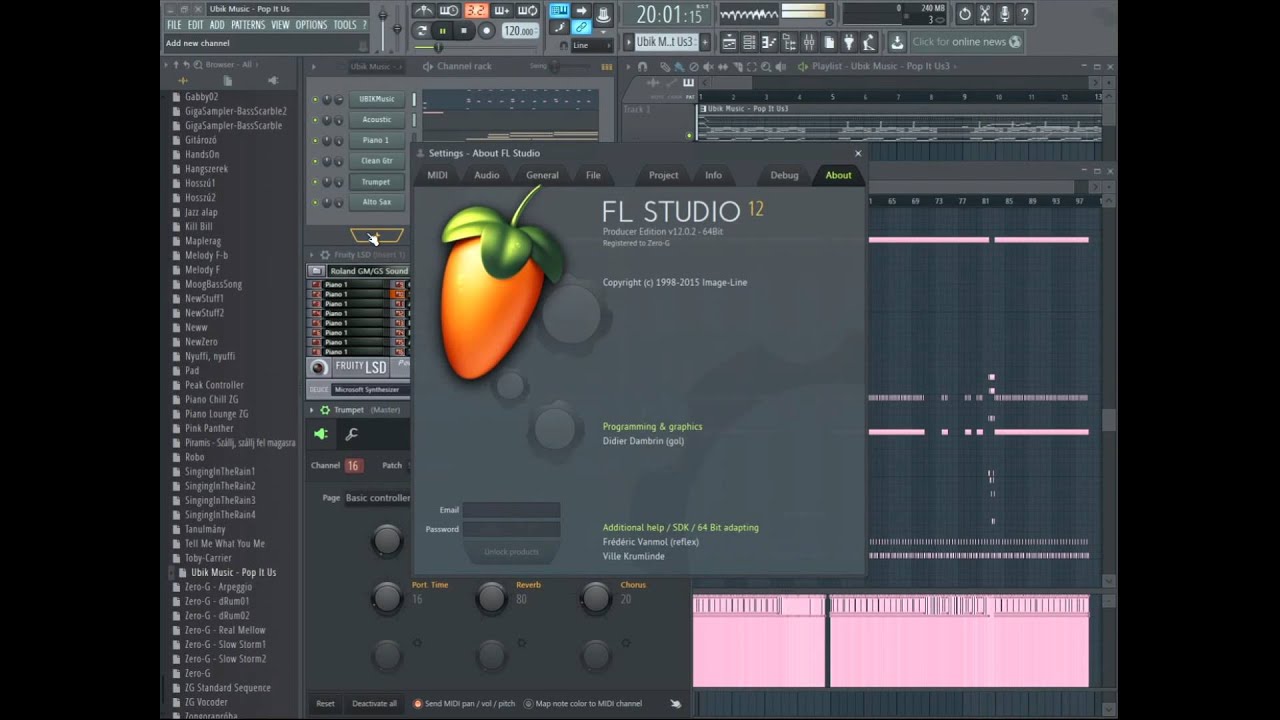
Task: Click the Reset button
Action: (x=325, y=703)
